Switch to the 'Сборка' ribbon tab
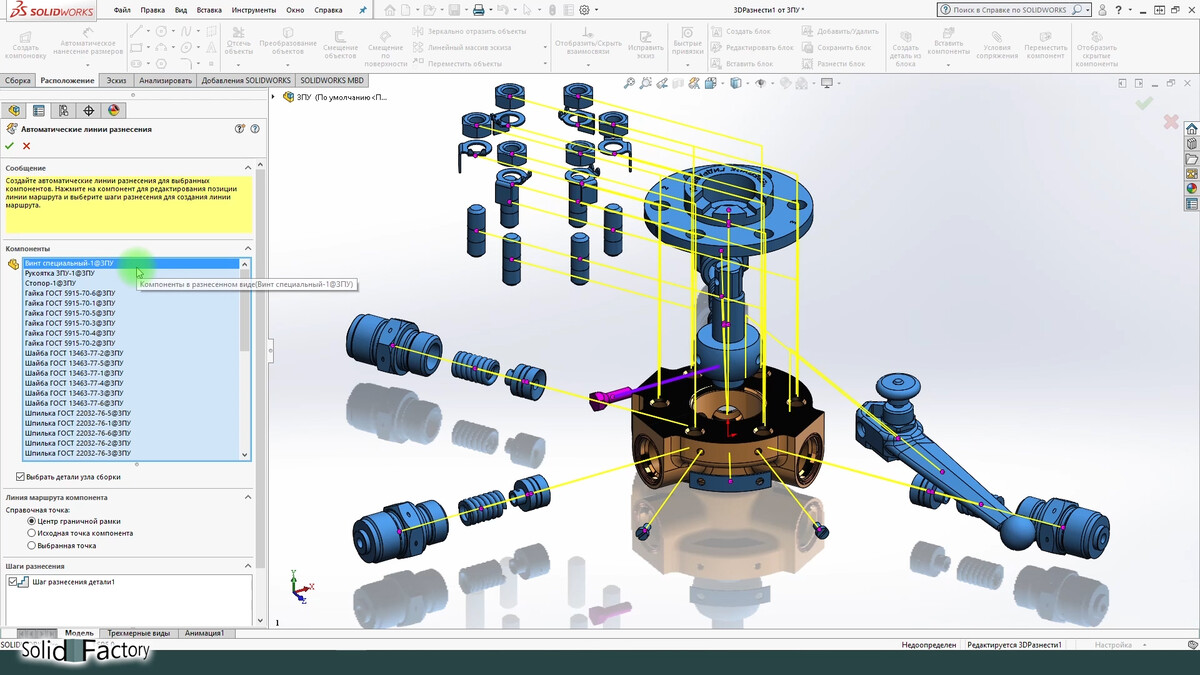The width and height of the screenshot is (1200, 675). (x=18, y=80)
